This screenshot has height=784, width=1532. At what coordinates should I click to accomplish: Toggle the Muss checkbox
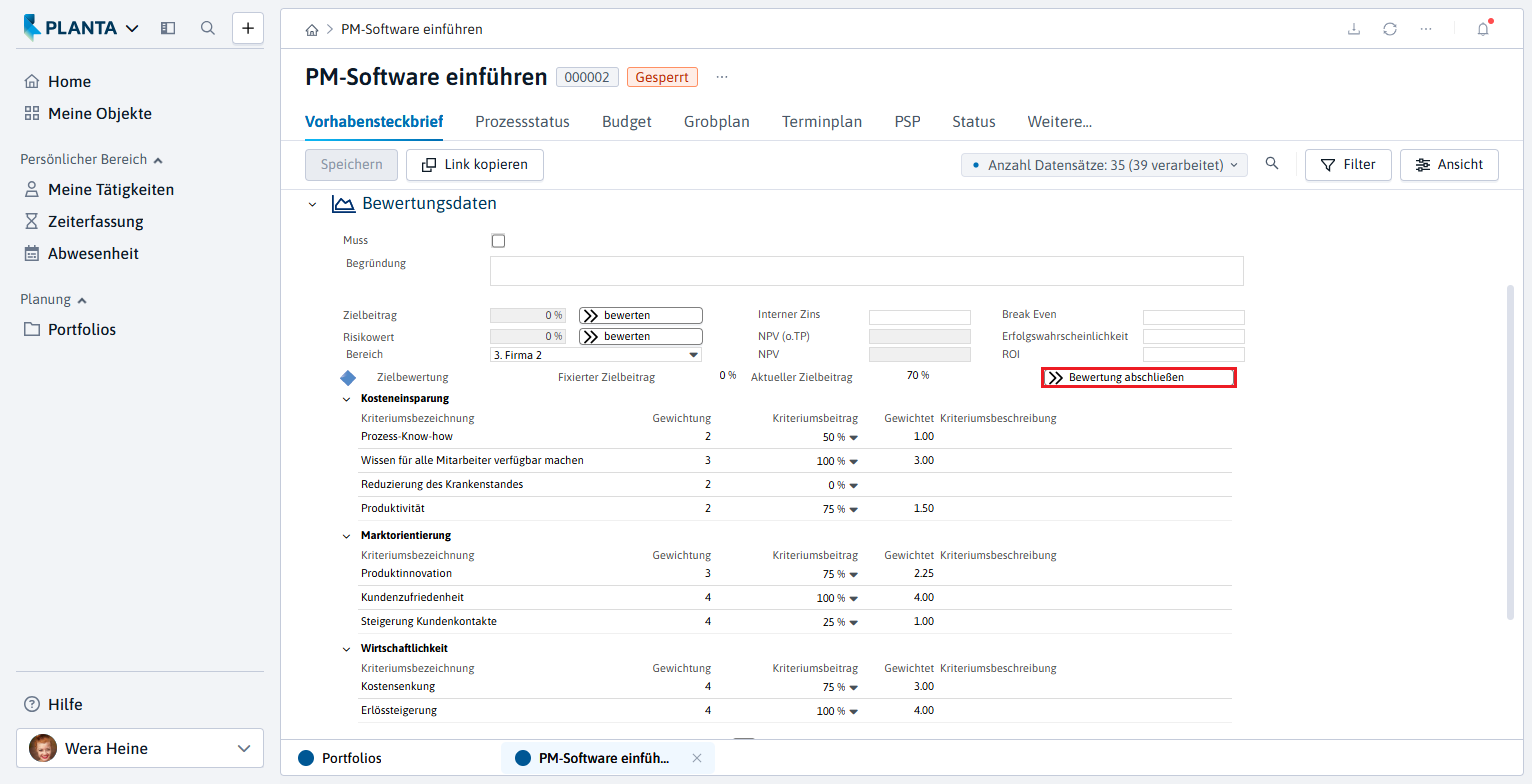(499, 241)
